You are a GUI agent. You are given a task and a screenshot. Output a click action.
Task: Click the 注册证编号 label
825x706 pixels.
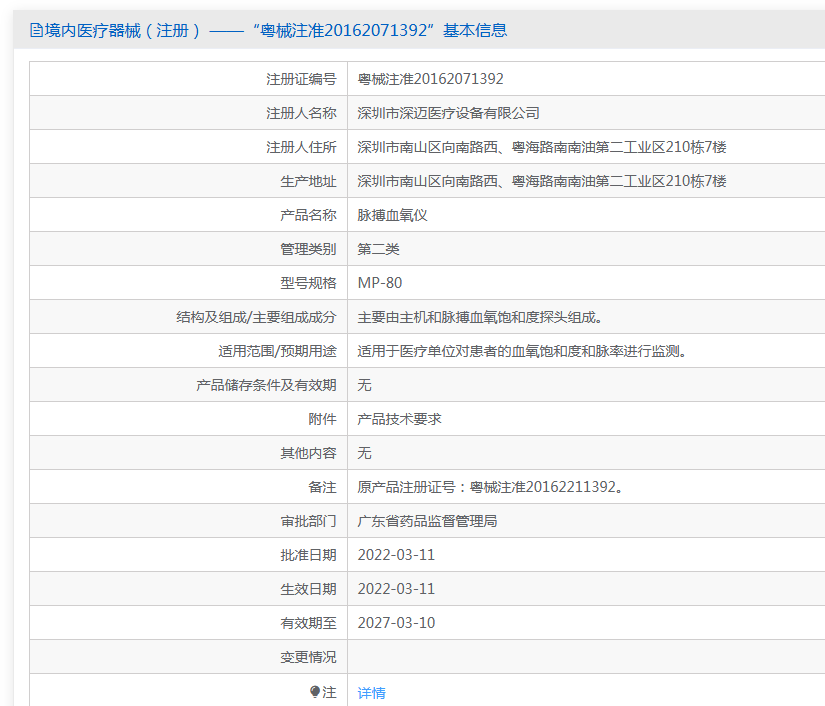point(301,79)
